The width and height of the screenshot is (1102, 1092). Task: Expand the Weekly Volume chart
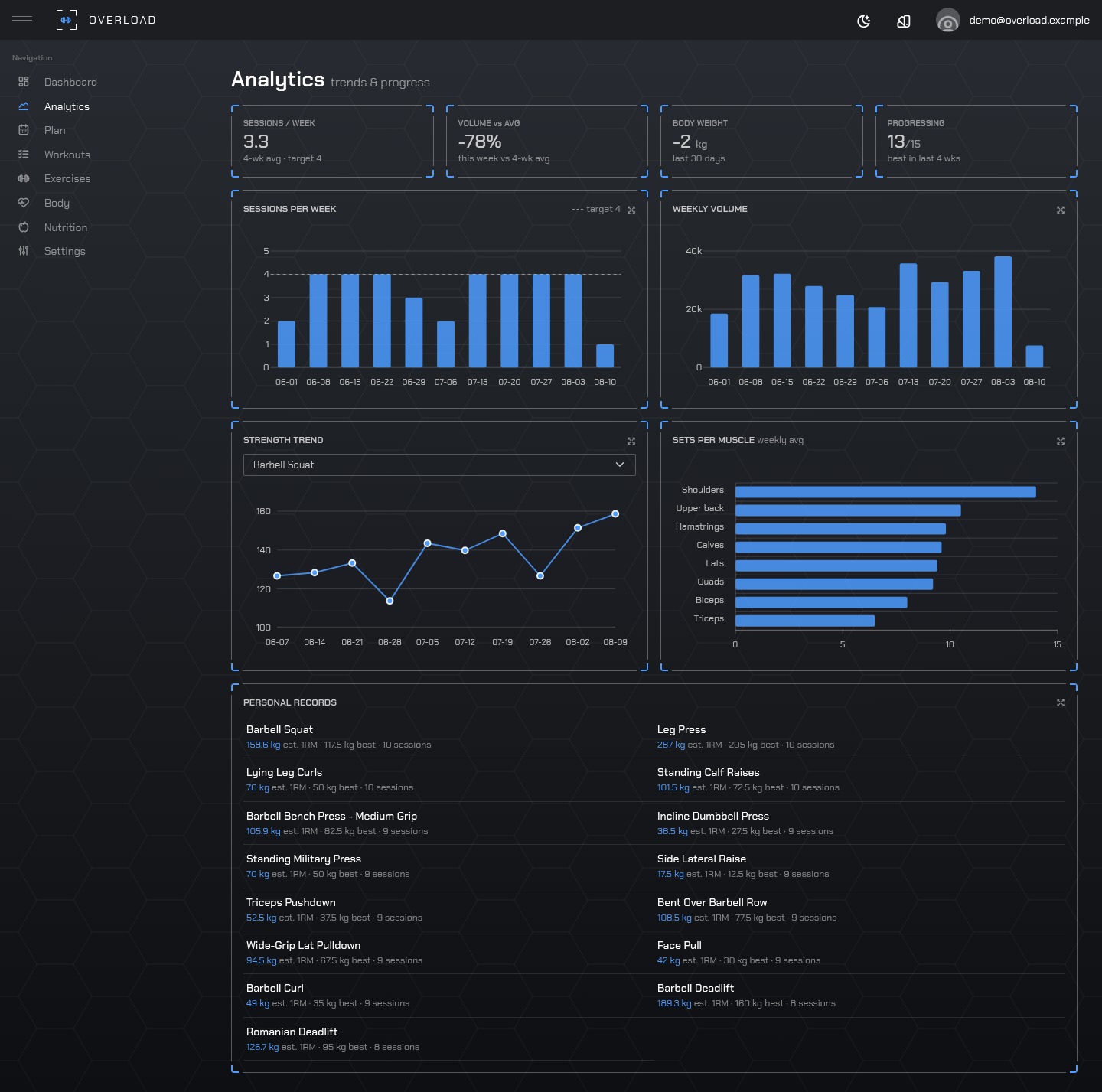tap(1061, 210)
